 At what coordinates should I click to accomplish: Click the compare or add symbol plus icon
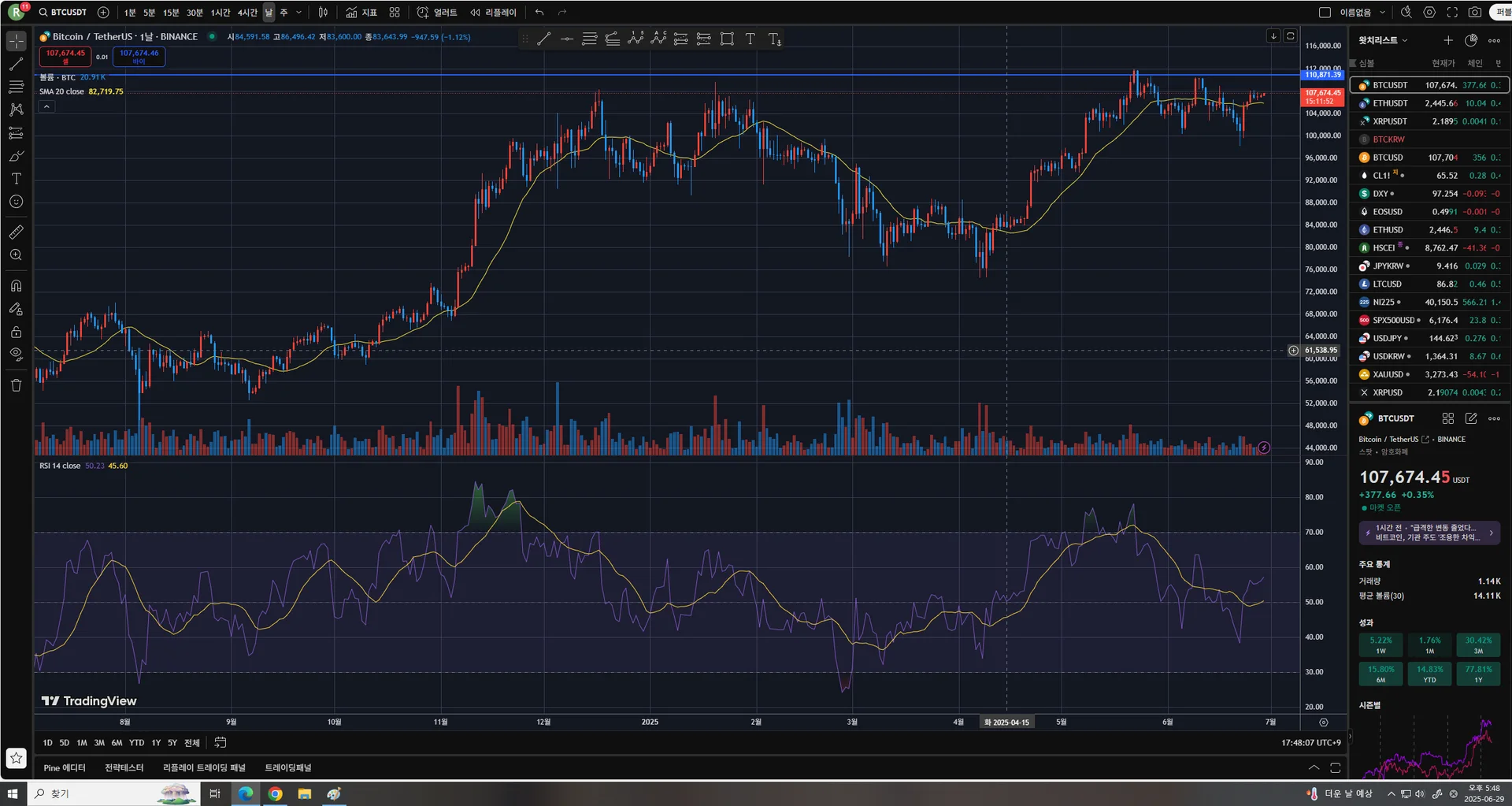tap(103, 13)
